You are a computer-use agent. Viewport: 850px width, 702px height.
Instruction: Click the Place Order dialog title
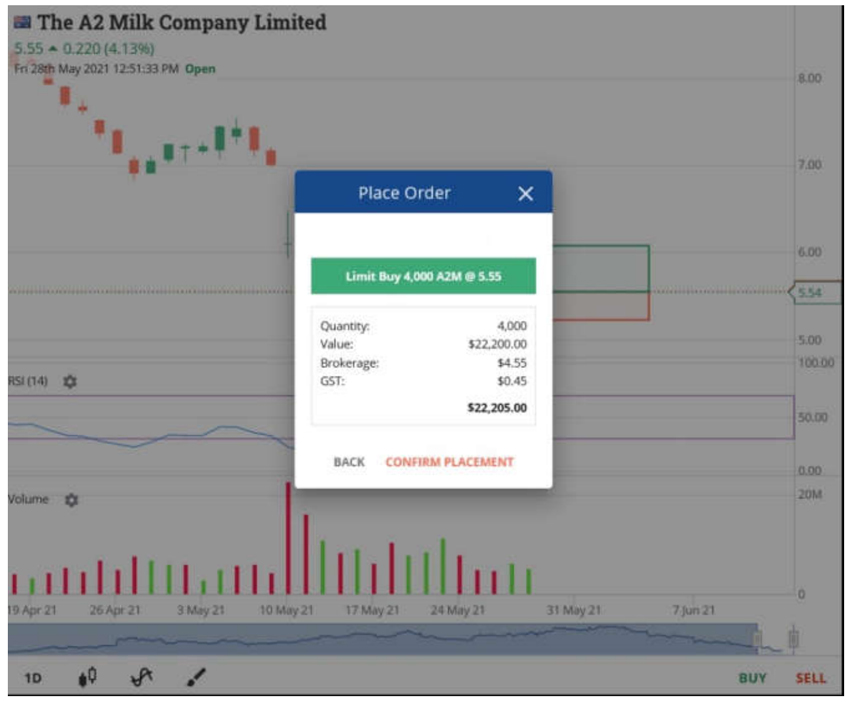[404, 193]
